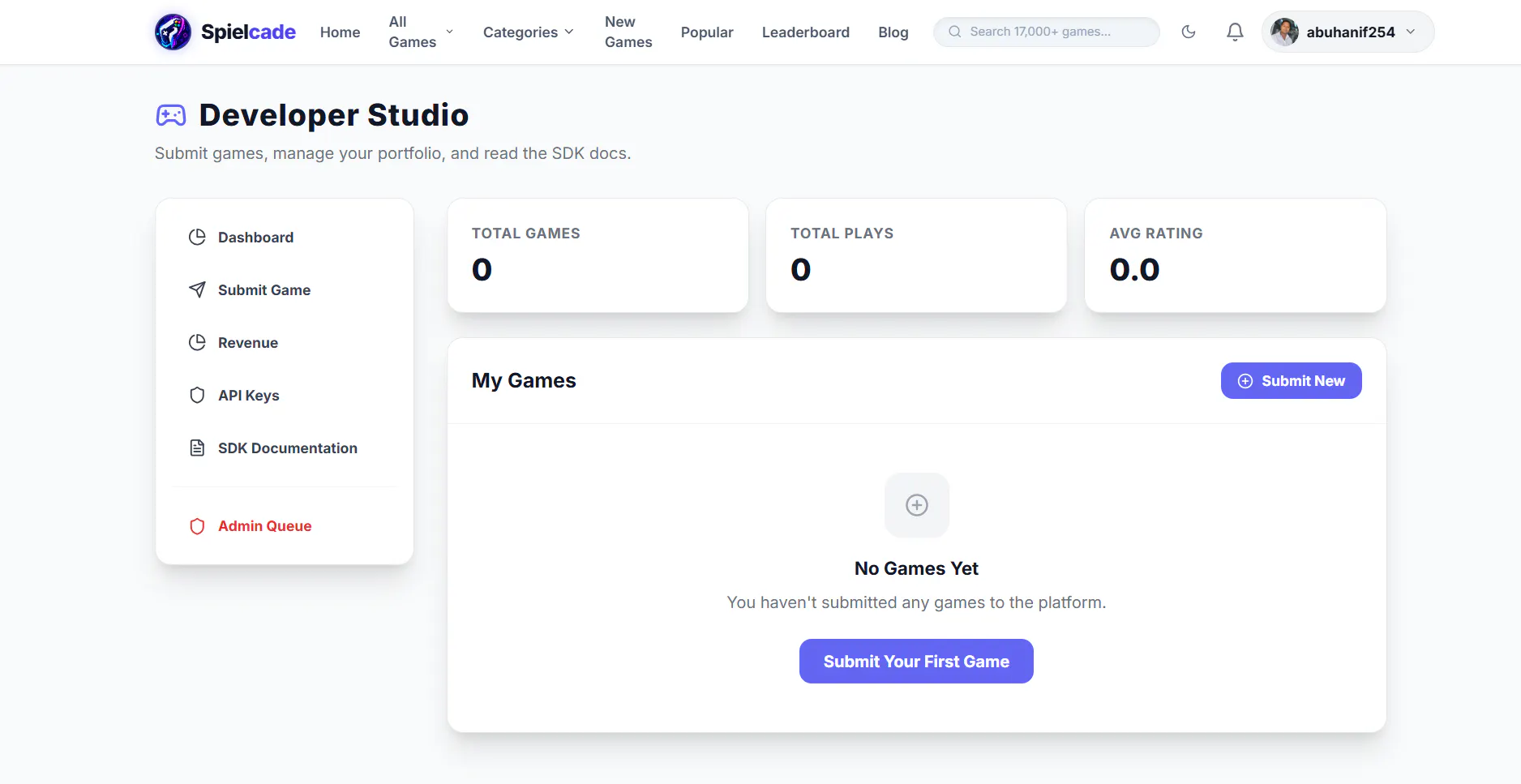Click the Spielcade logo icon
Viewport: 1521px width, 784px height.
173,32
